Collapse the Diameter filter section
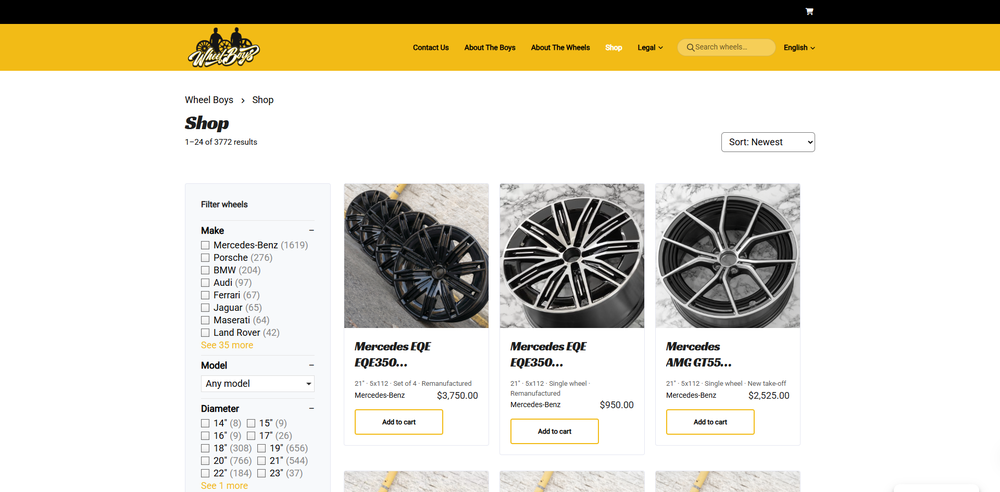The width and height of the screenshot is (1000, 492). (311, 408)
